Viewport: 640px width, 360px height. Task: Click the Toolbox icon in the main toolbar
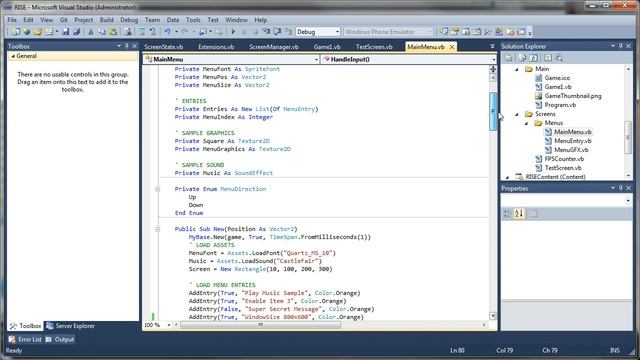tap(487, 31)
